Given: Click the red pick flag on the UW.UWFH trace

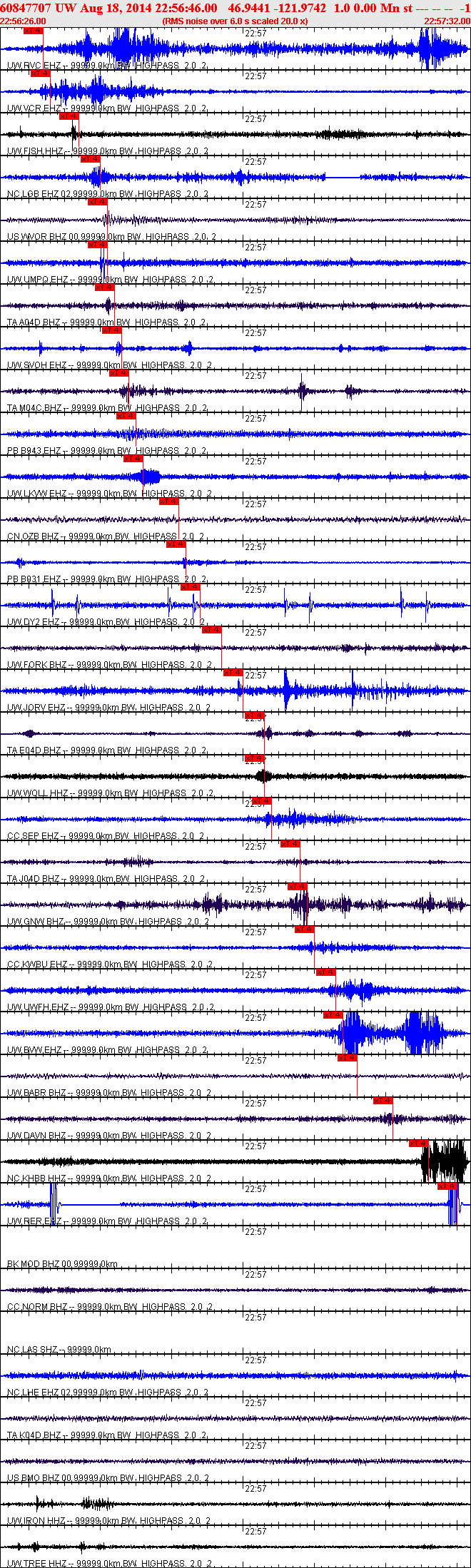Looking at the screenshot, I should (x=326, y=972).
